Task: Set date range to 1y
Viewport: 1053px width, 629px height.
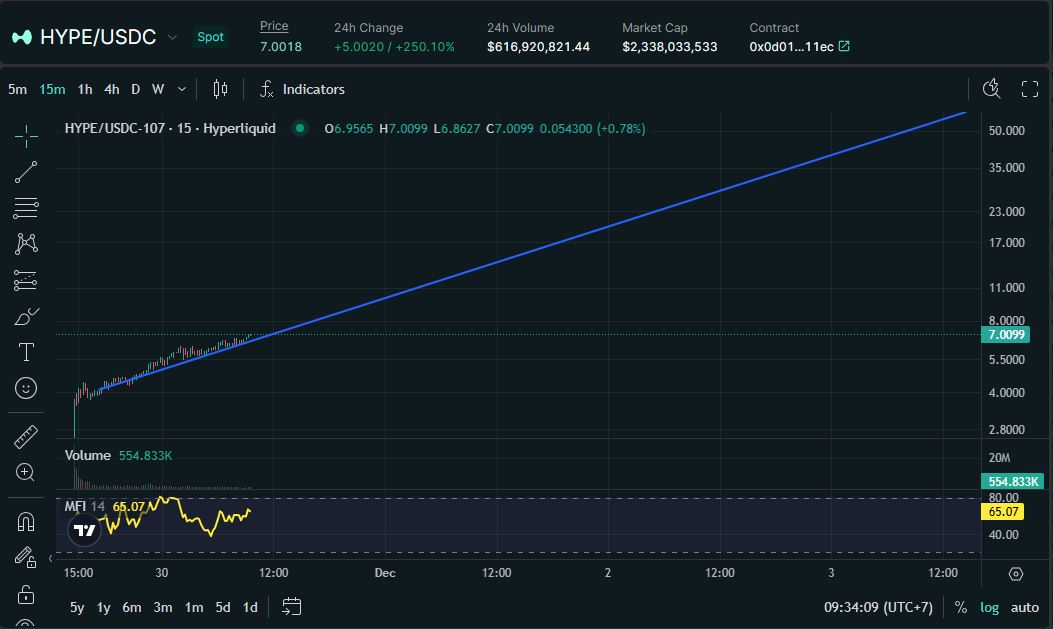Action: point(103,608)
